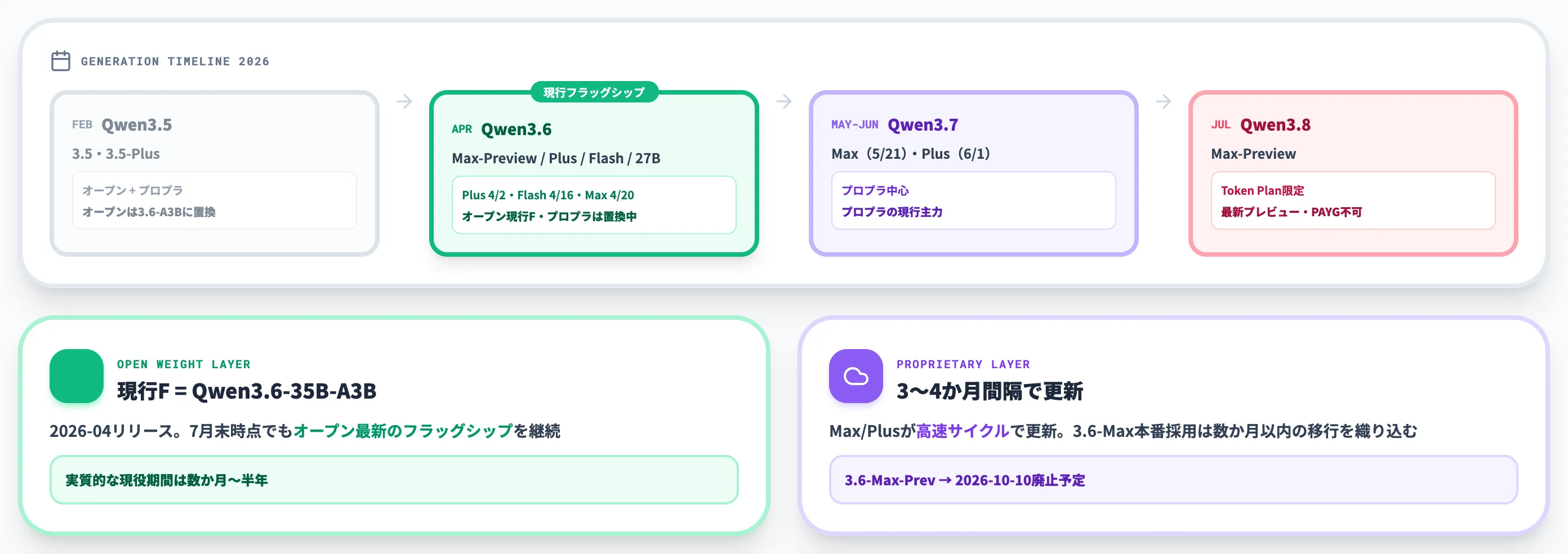Click the green 'オープン最新のフラッグシップ' highlight

pos(403,431)
